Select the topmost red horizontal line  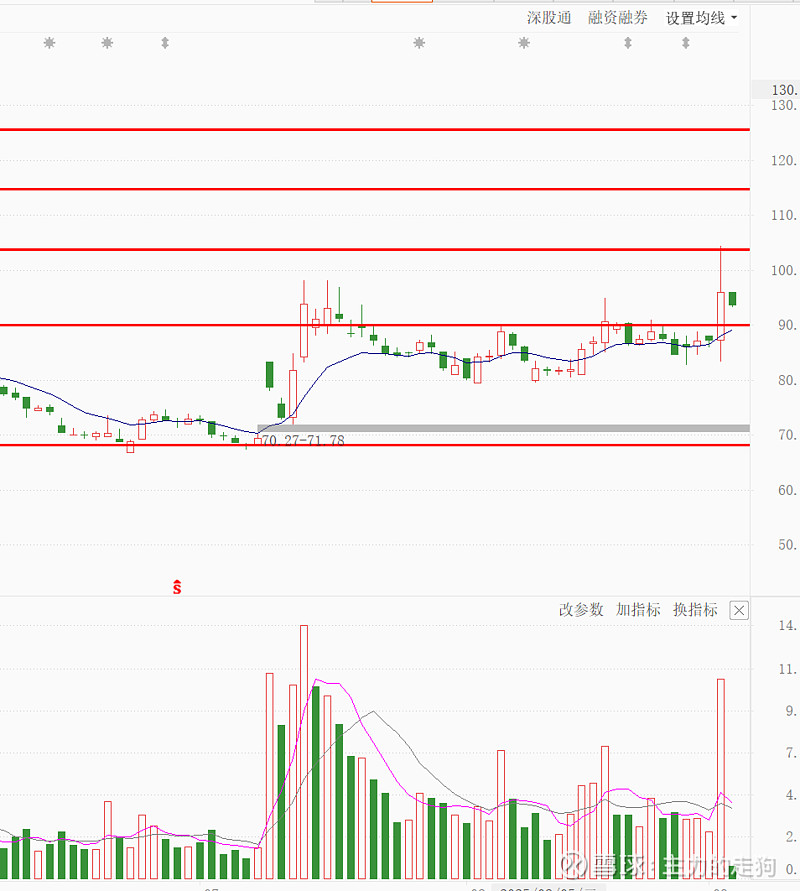point(375,130)
